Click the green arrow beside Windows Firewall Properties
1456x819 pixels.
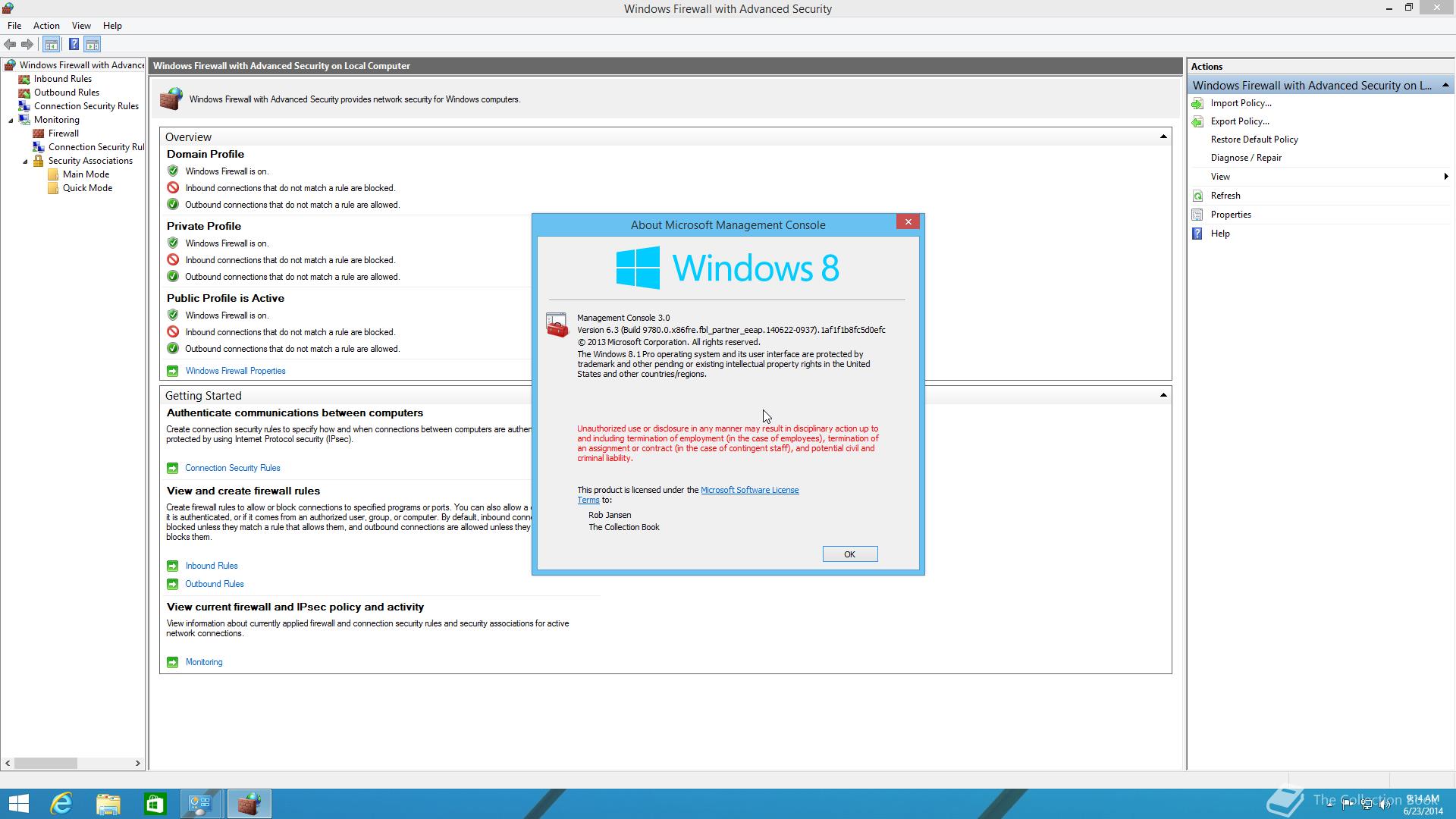[x=172, y=371]
